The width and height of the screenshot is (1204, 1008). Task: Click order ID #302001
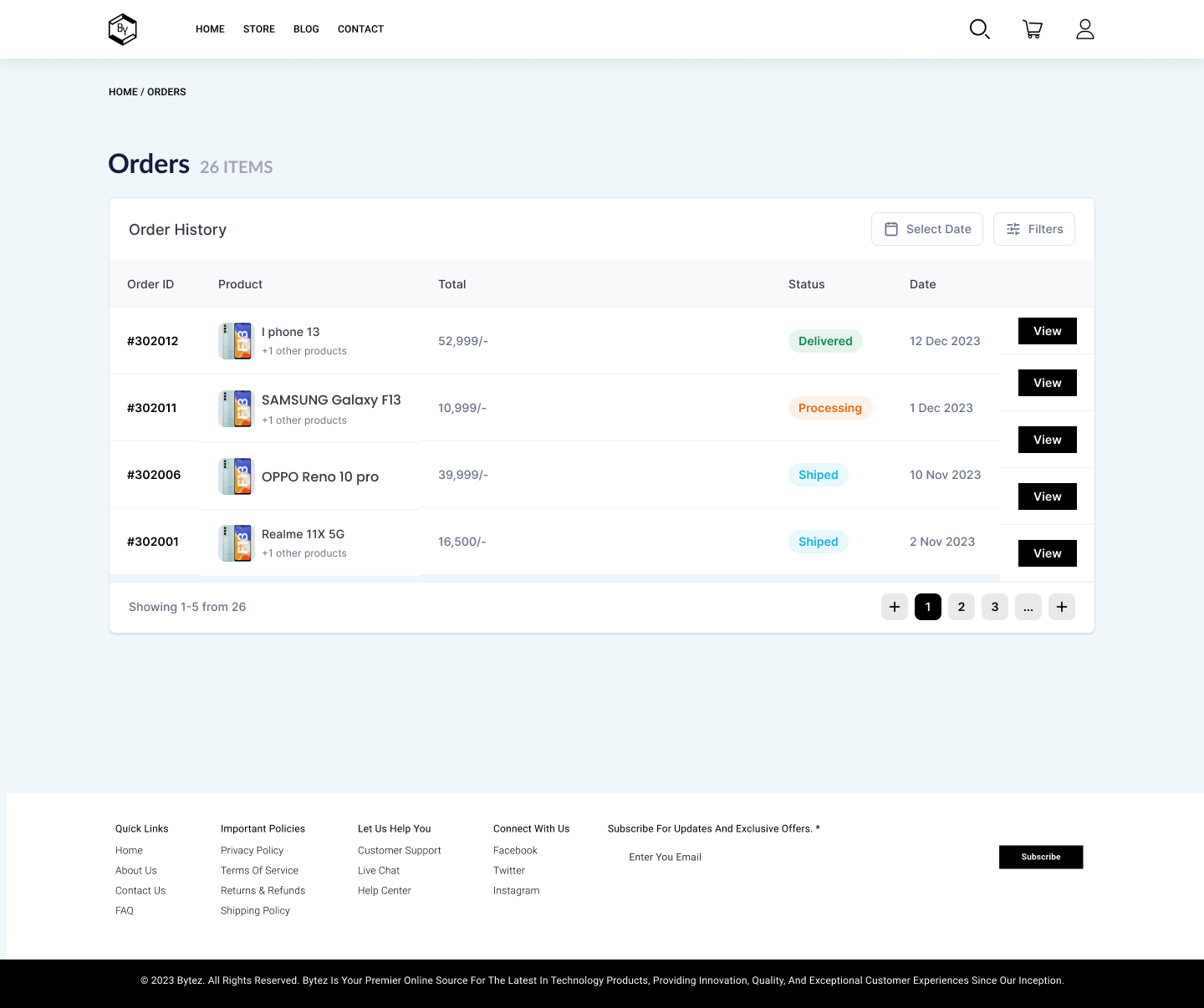click(x=153, y=542)
